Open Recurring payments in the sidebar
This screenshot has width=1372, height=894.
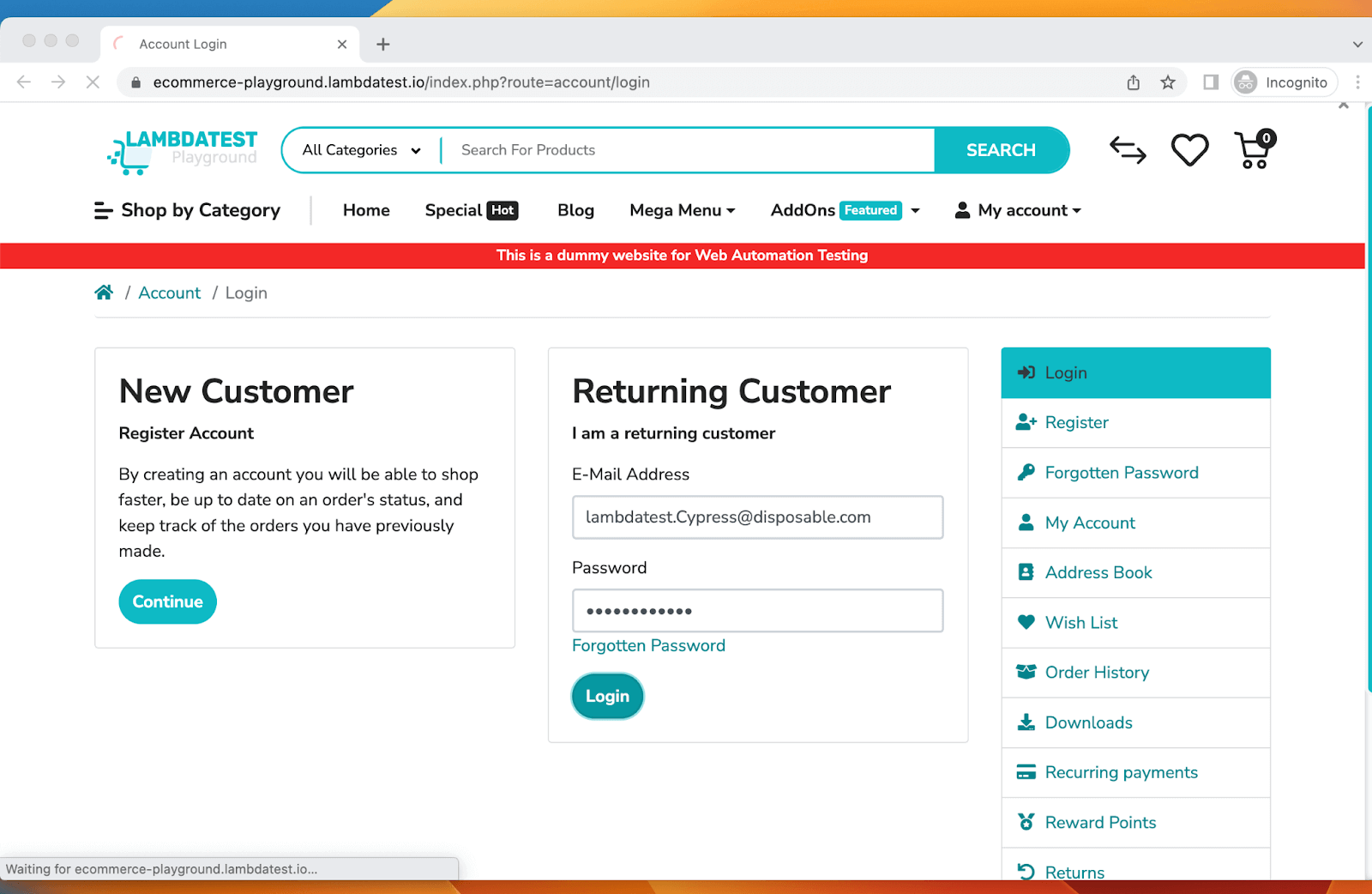coord(1135,772)
